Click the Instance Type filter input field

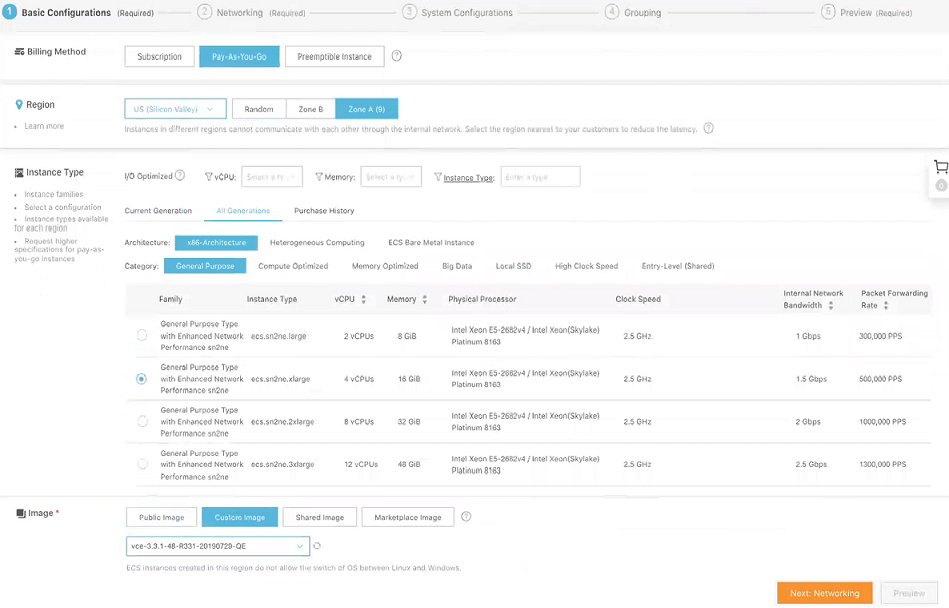540,177
